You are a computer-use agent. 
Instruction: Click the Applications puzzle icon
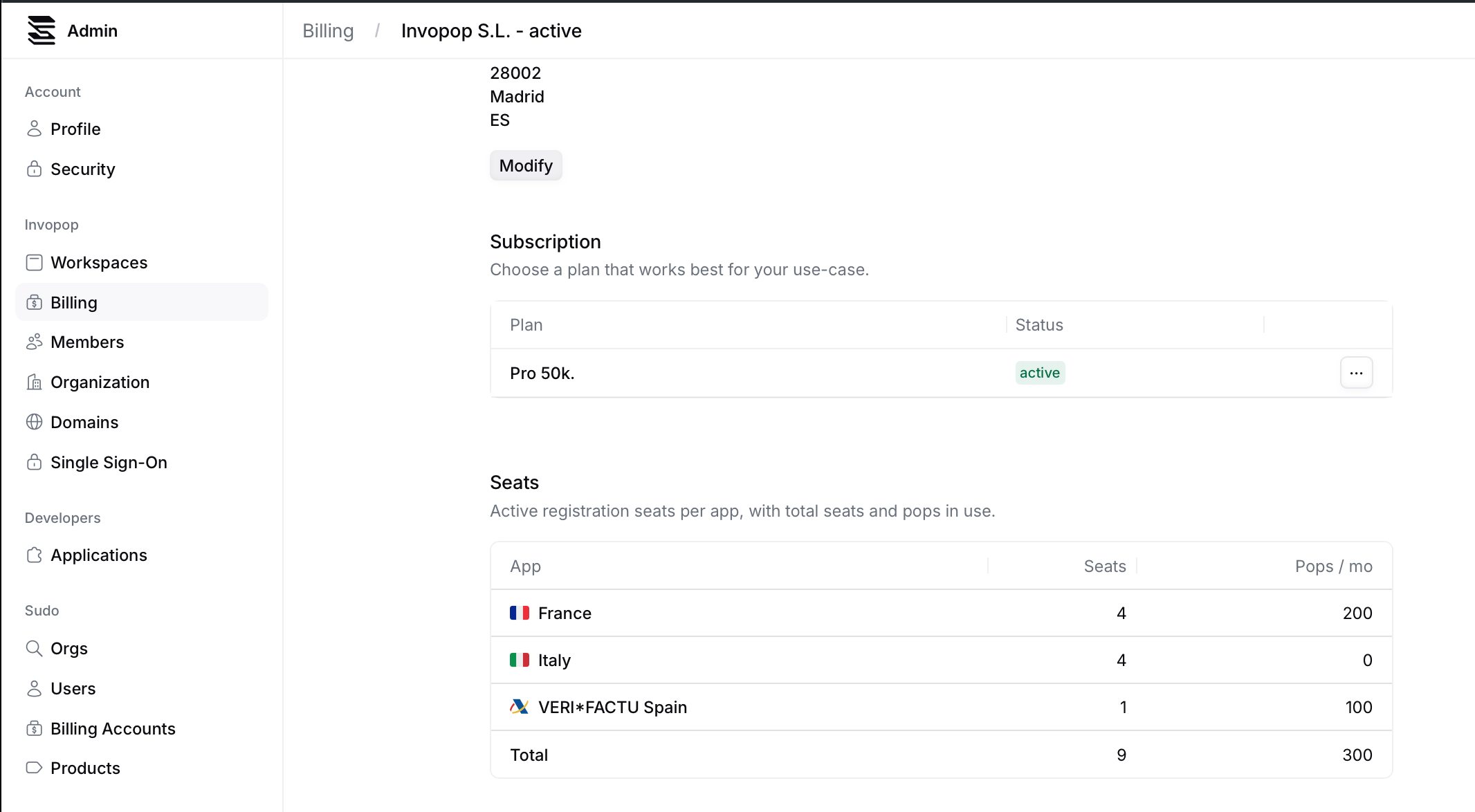click(x=34, y=555)
